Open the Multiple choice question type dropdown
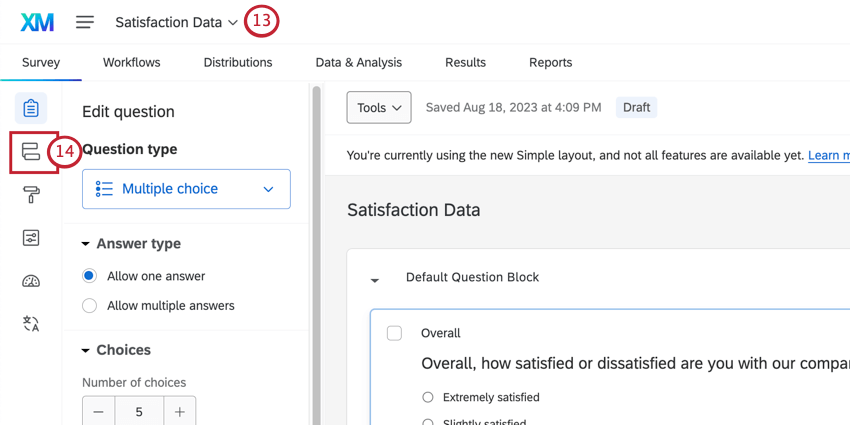850x425 pixels. pos(186,189)
